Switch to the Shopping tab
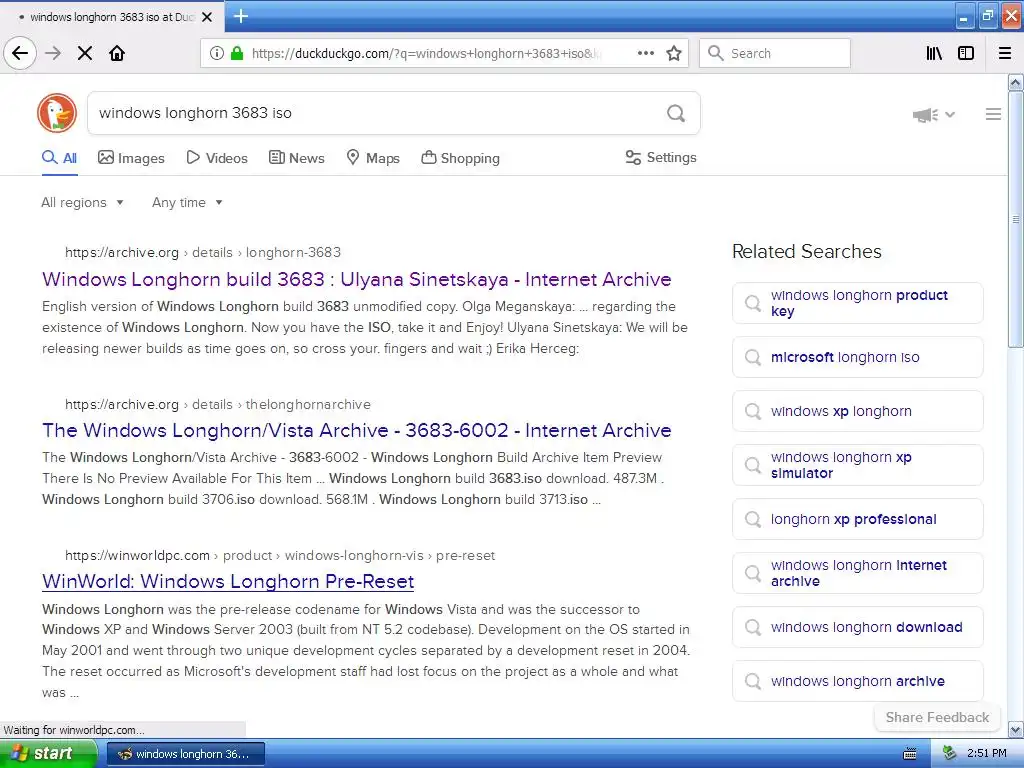1024x768 pixels. click(x=460, y=158)
